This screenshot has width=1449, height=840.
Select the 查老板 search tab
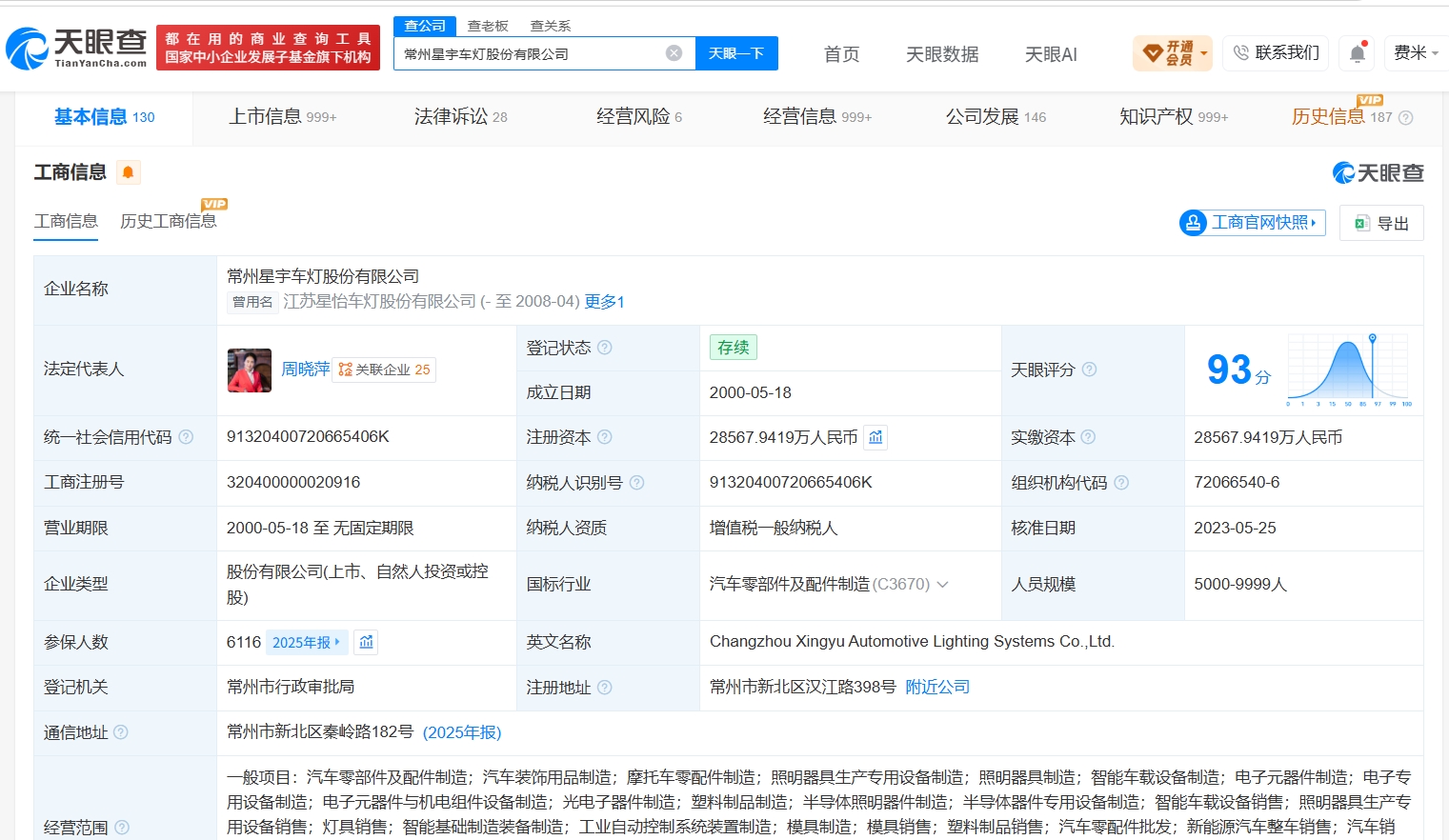(x=488, y=26)
